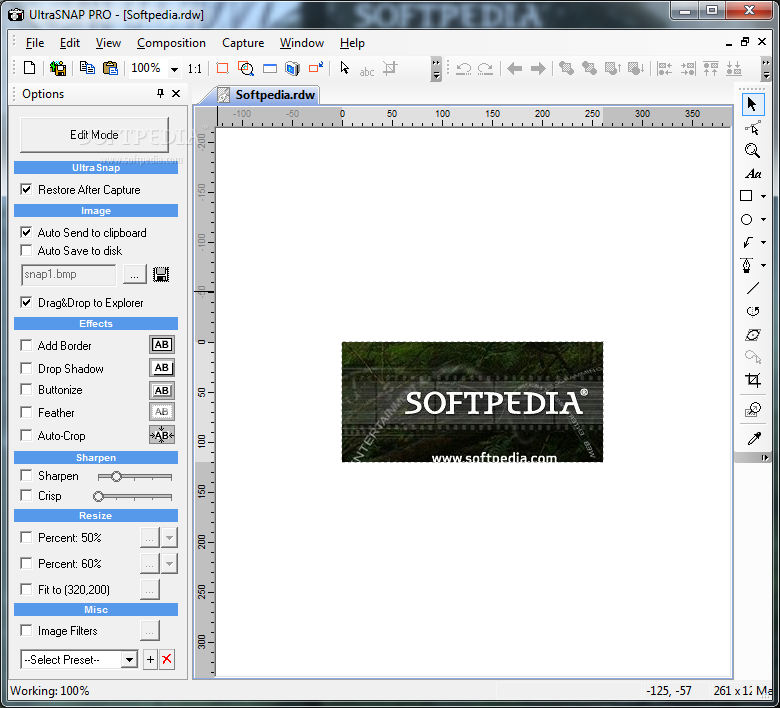Select the straight line tool

753,288
